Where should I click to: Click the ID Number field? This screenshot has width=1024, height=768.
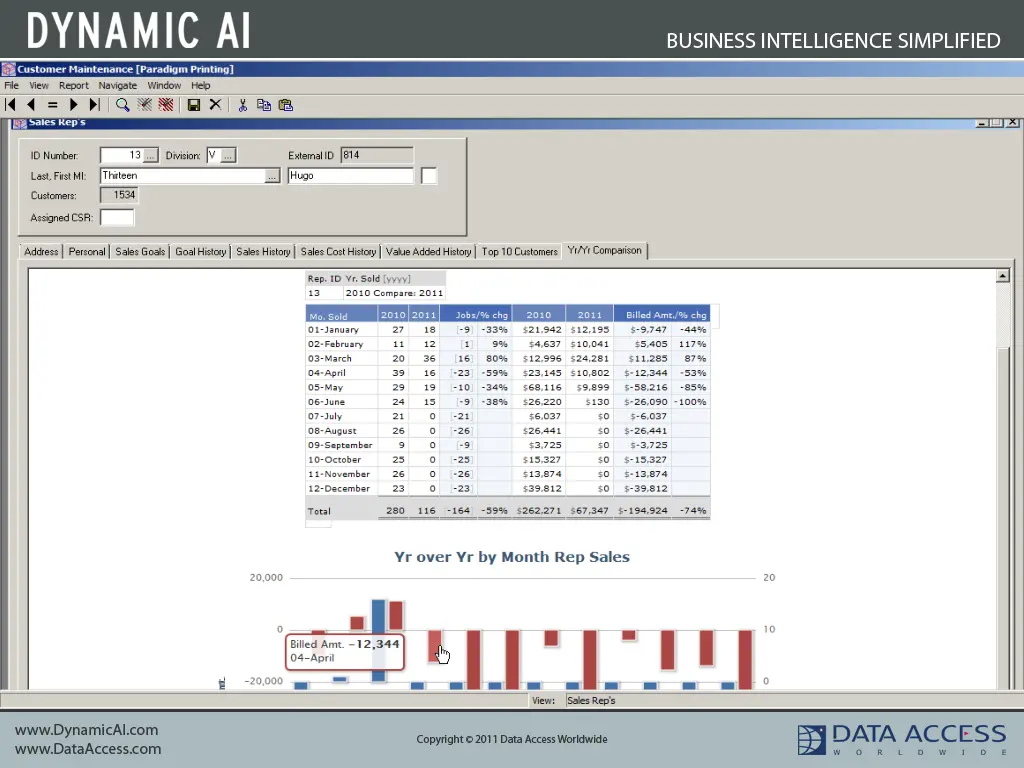click(x=121, y=155)
